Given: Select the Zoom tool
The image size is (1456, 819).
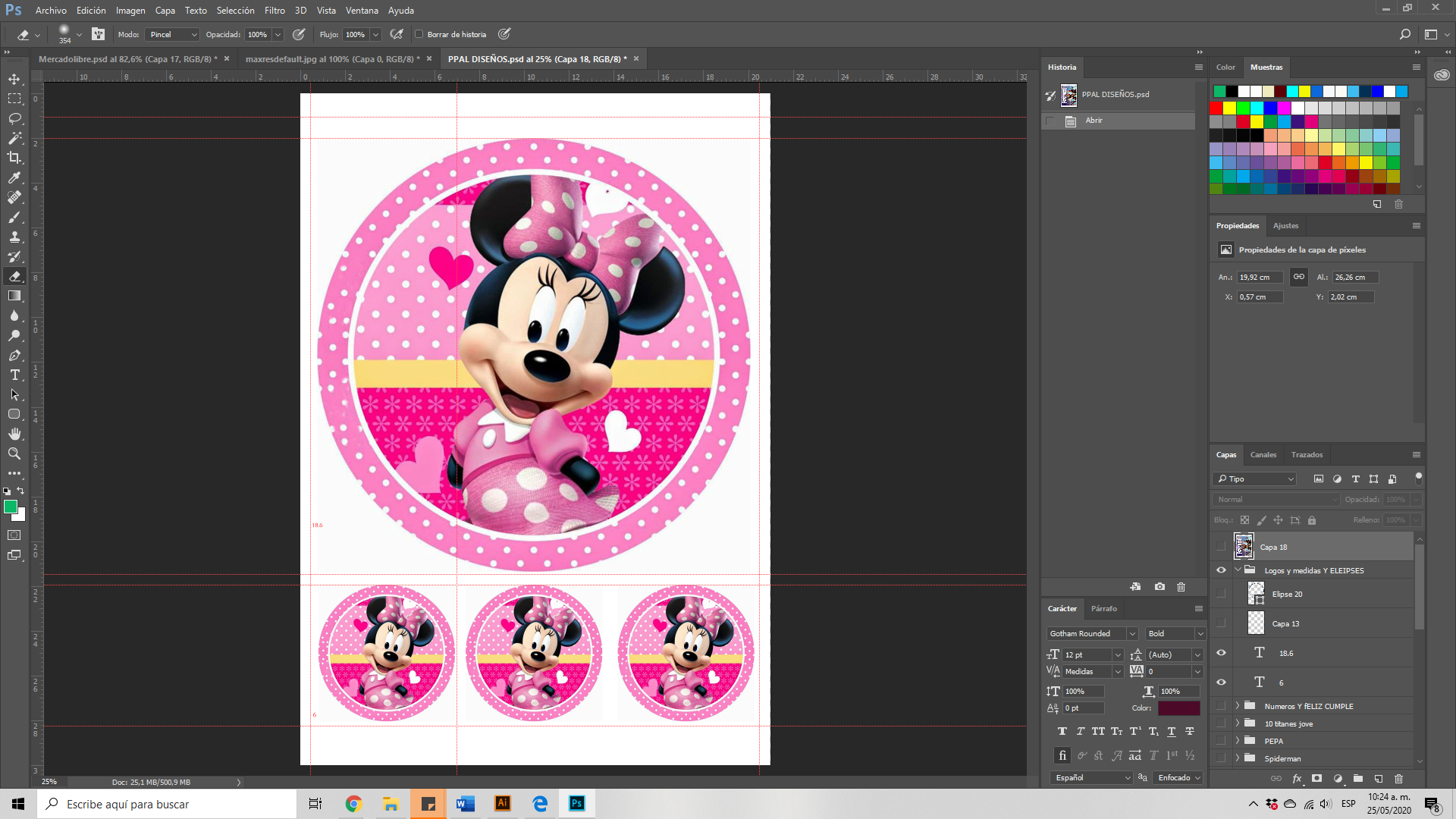Looking at the screenshot, I should pos(14,453).
